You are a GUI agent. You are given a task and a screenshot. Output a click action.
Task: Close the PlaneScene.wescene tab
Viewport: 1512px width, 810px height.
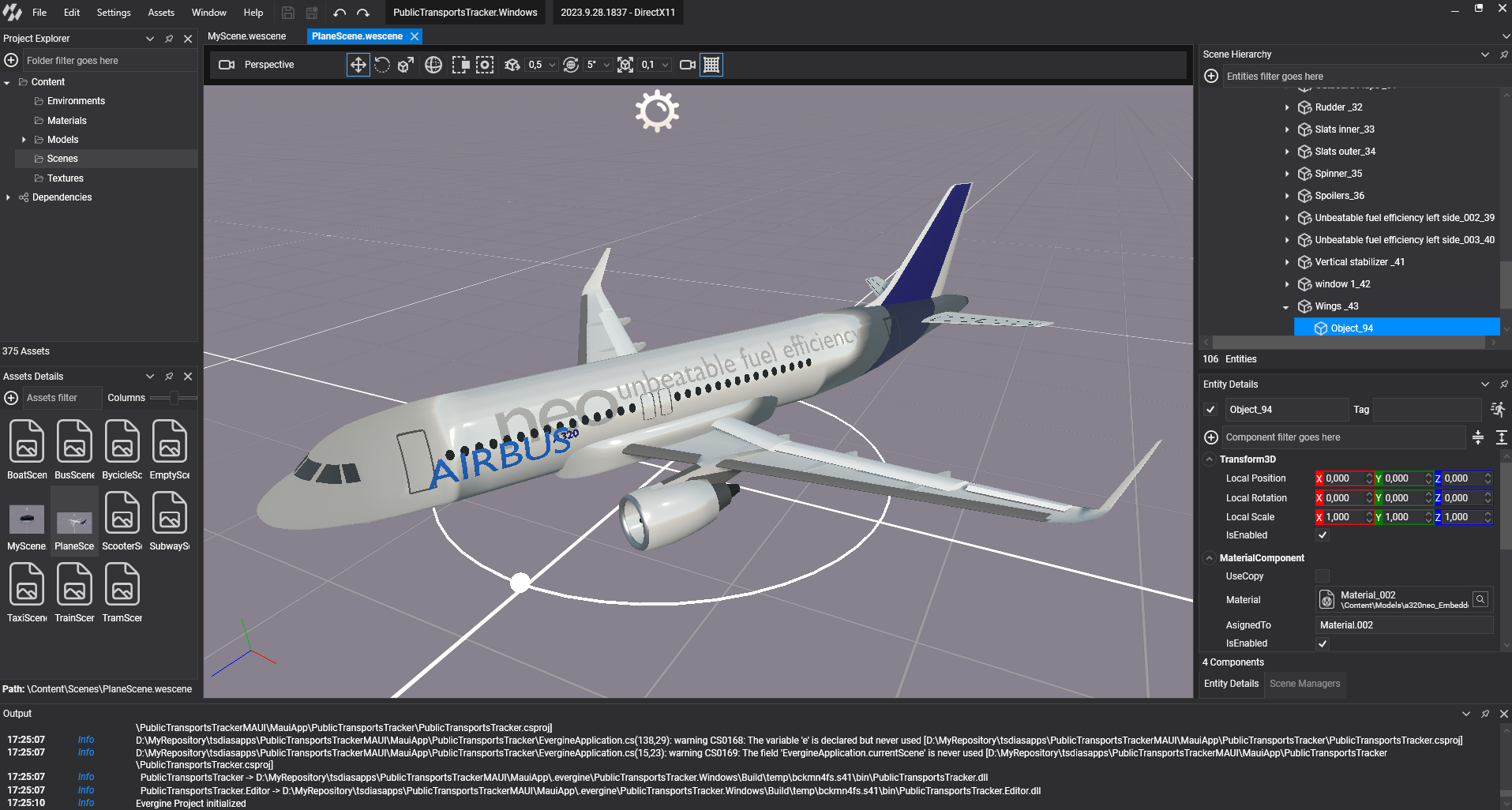tap(415, 36)
